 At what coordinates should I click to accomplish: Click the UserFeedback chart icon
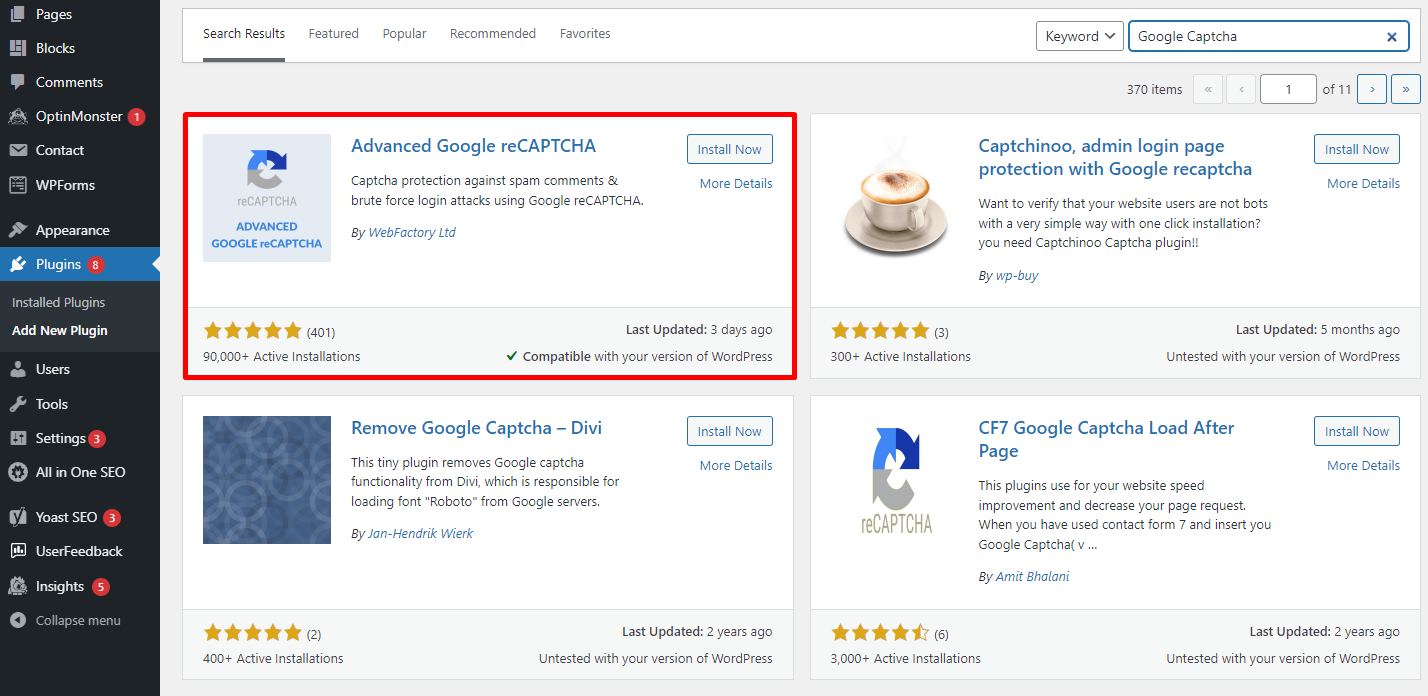[x=17, y=551]
